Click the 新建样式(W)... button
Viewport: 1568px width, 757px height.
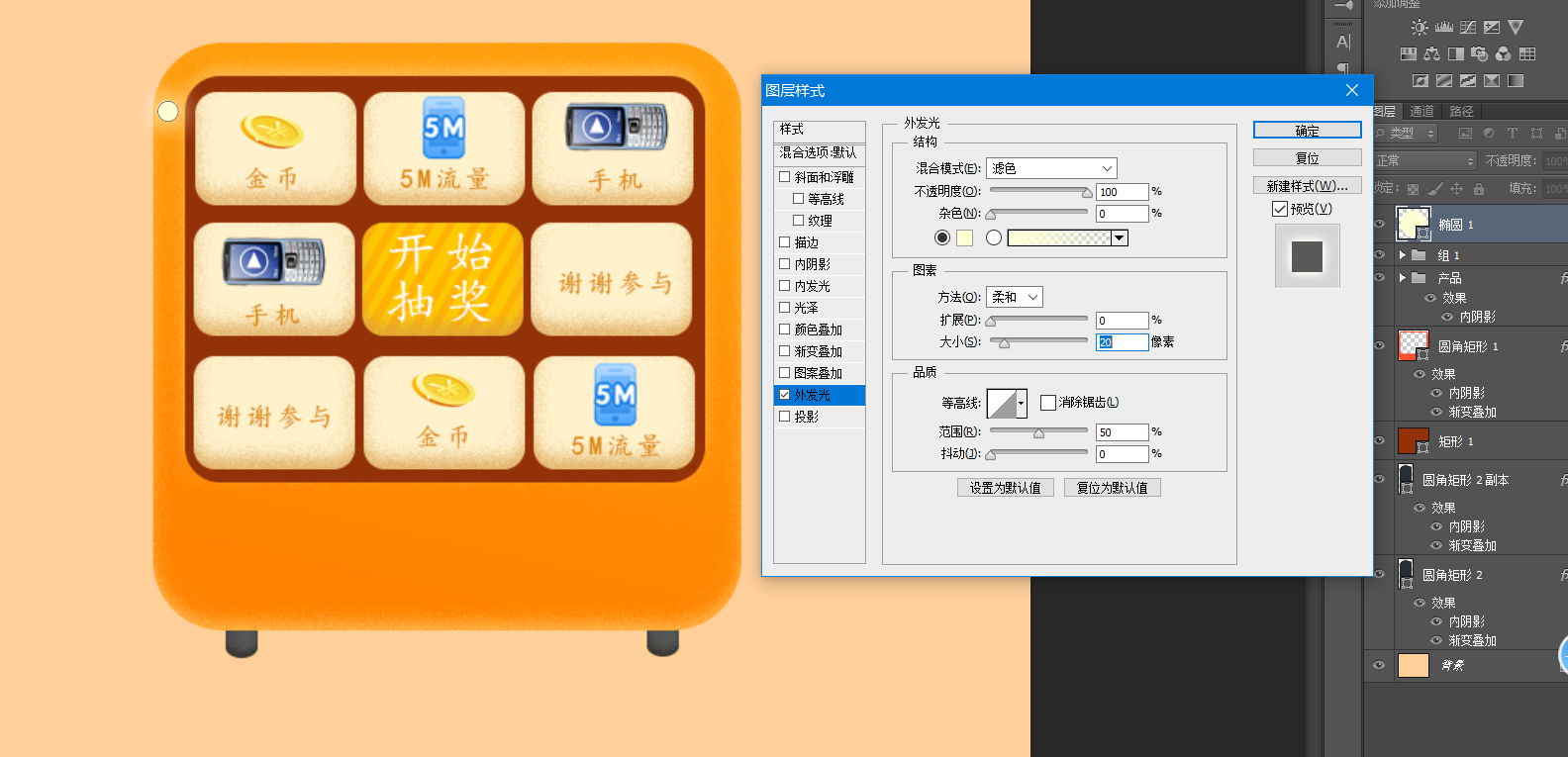pos(1308,186)
